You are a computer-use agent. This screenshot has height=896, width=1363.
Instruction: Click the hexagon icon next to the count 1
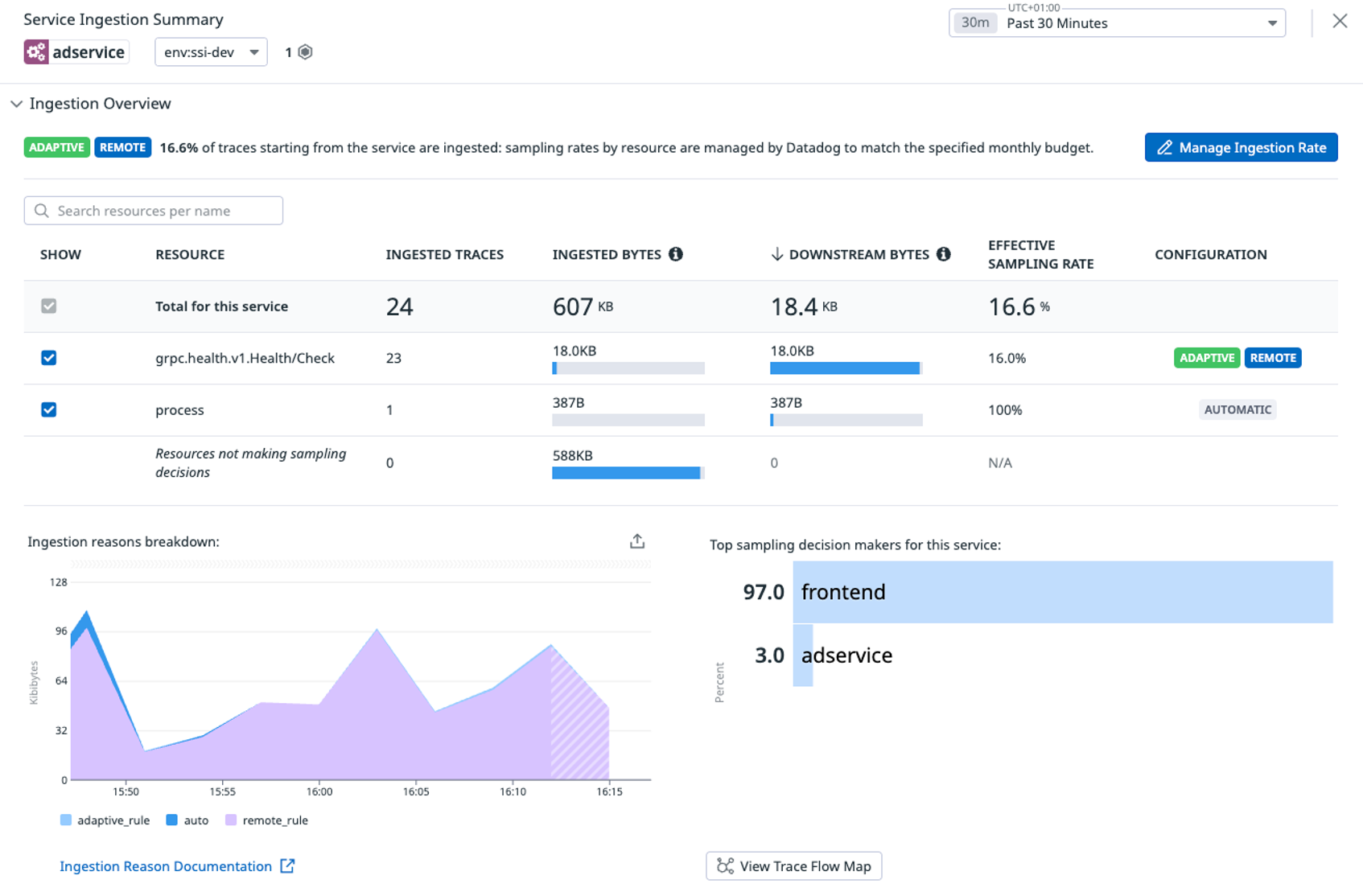[x=304, y=51]
